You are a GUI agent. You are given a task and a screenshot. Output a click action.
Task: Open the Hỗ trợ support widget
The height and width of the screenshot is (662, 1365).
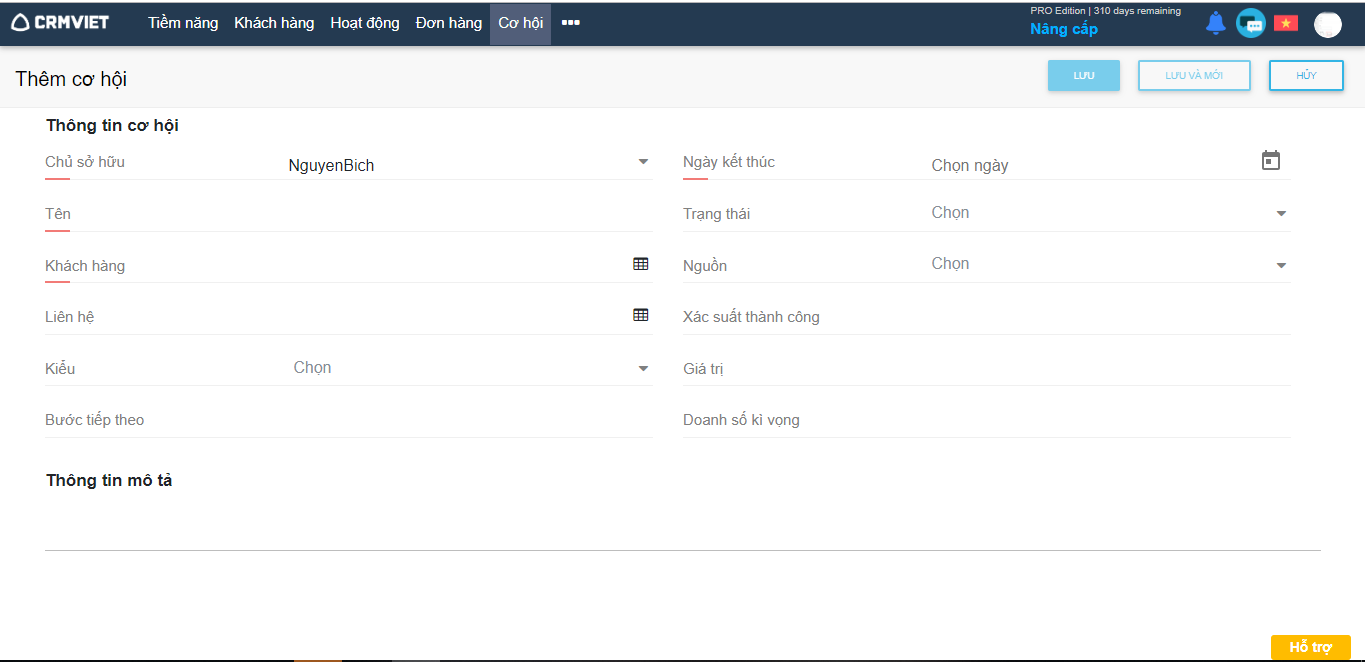(1310, 647)
